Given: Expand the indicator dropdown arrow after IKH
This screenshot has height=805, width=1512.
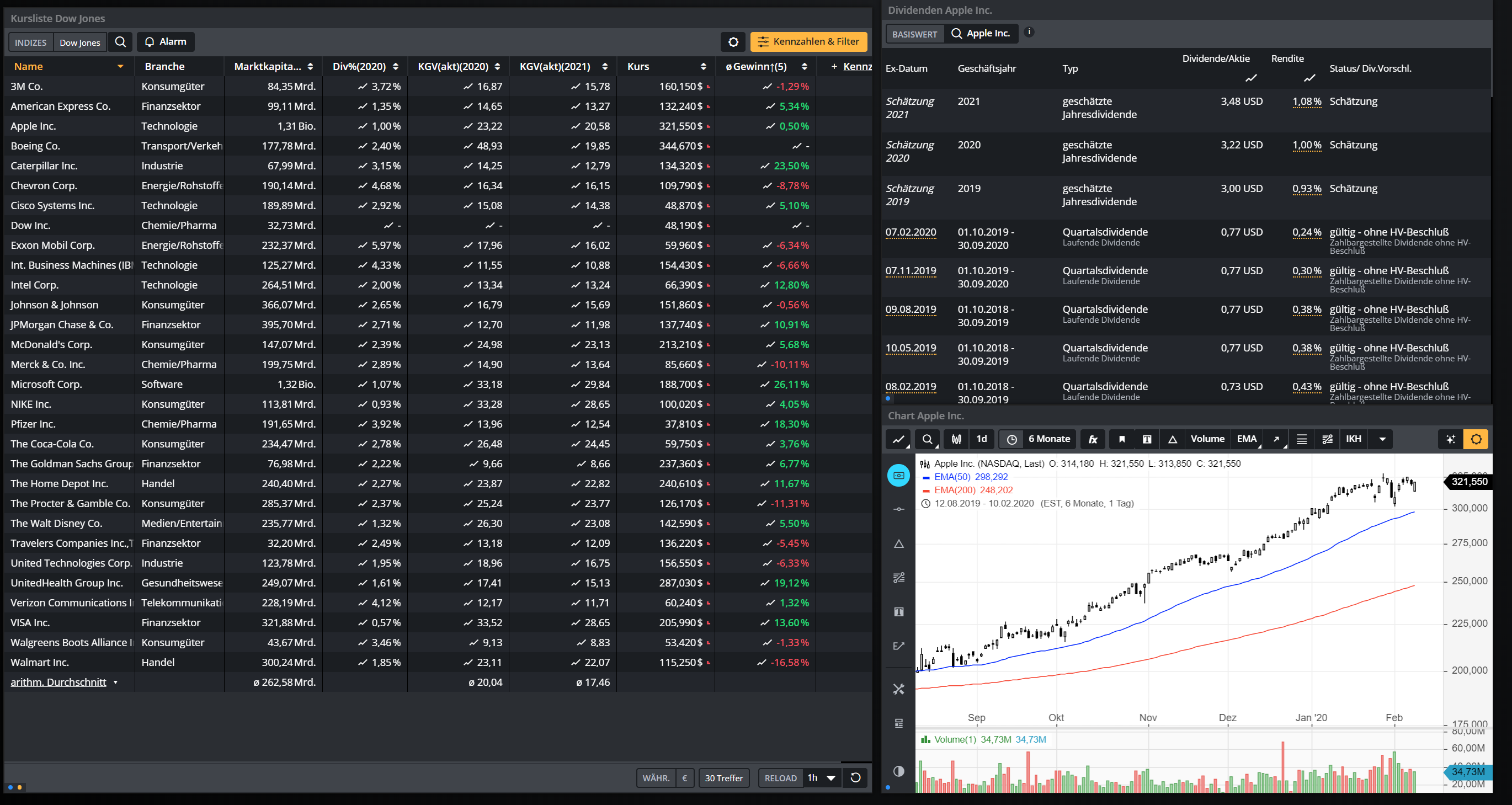Looking at the screenshot, I should tap(1382, 439).
